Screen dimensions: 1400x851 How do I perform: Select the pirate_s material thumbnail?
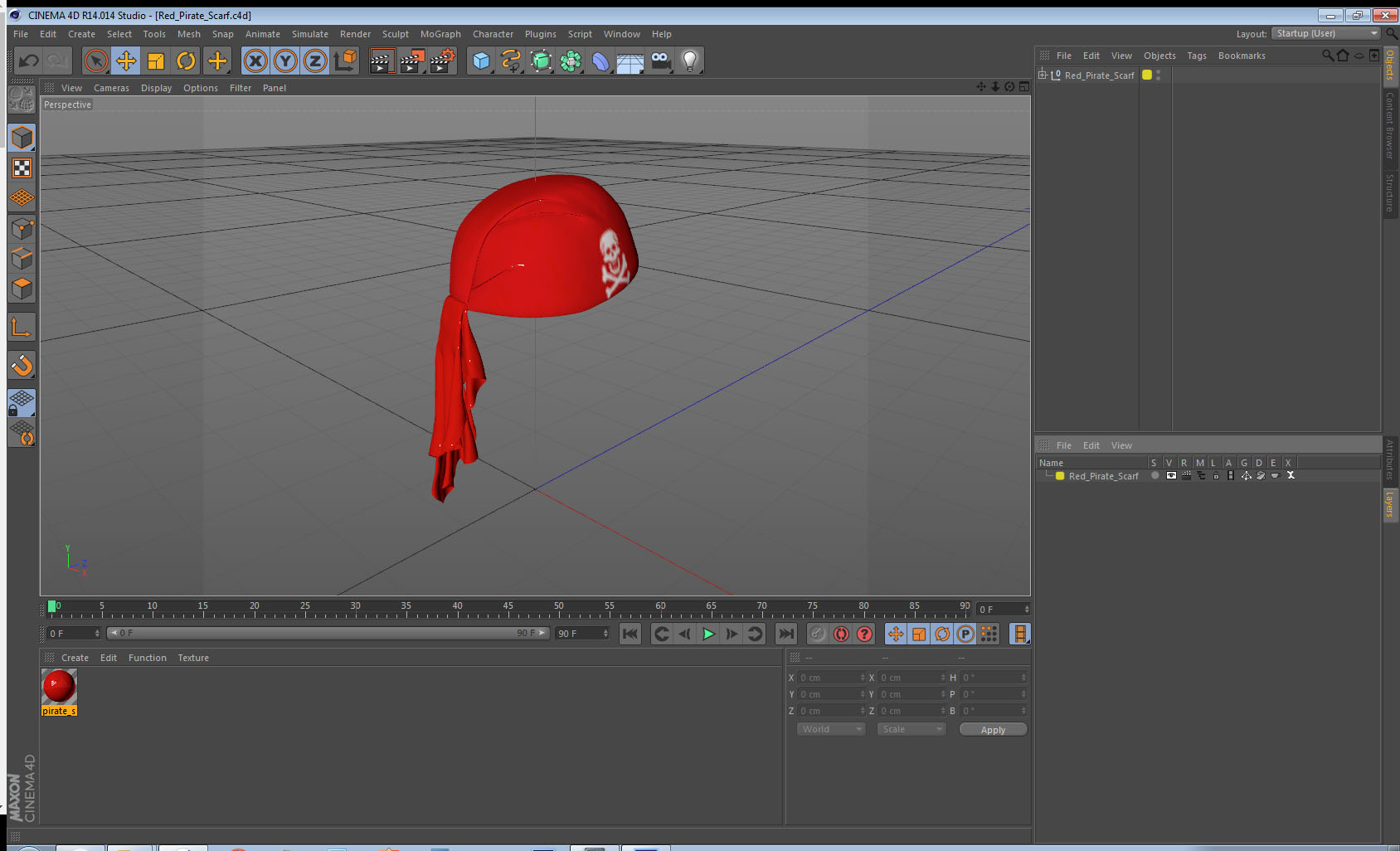click(59, 687)
